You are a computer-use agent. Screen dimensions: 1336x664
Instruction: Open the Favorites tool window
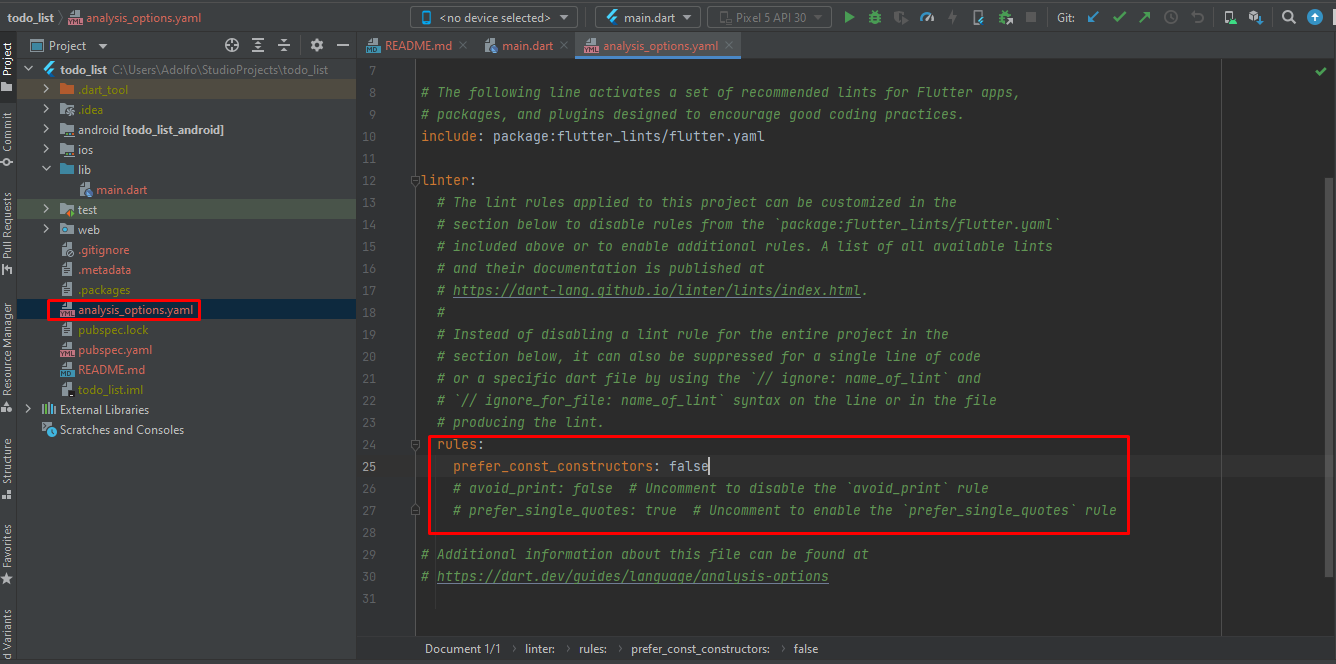(8, 553)
